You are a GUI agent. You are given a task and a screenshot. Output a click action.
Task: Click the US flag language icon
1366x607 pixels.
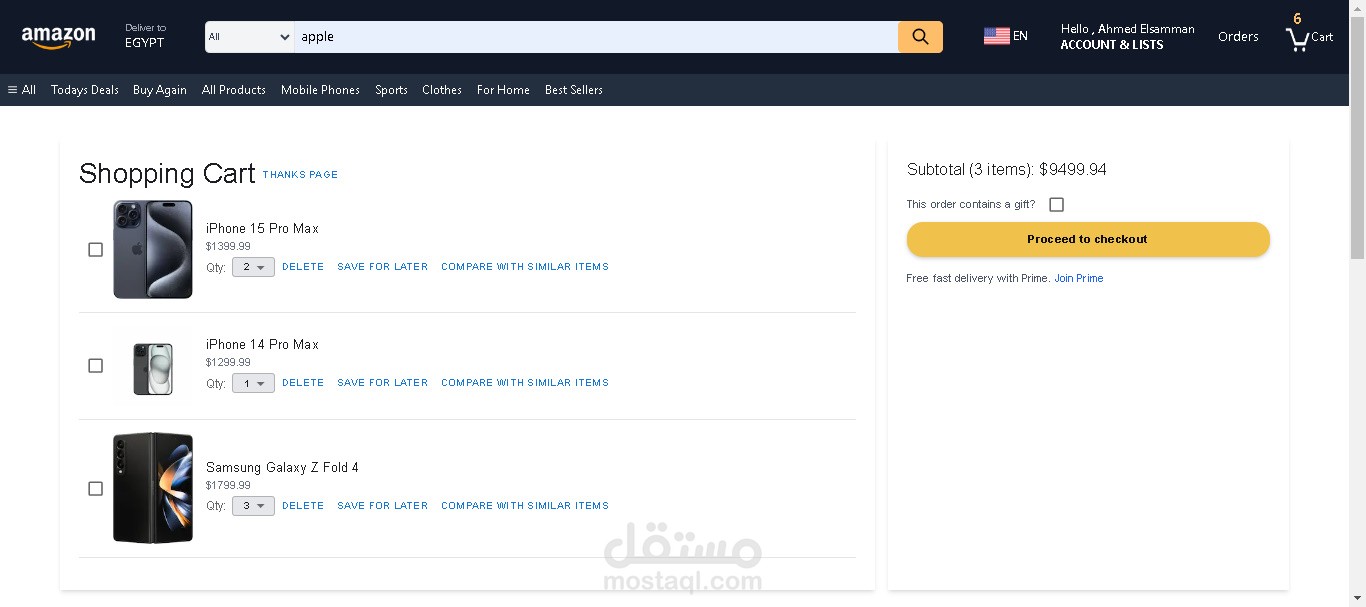996,36
